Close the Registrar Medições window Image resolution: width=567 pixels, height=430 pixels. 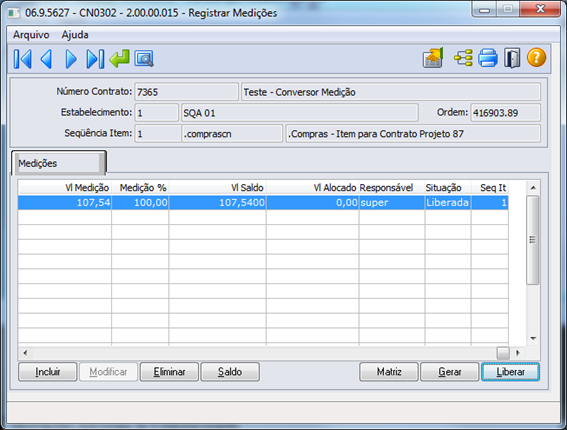tap(540, 9)
